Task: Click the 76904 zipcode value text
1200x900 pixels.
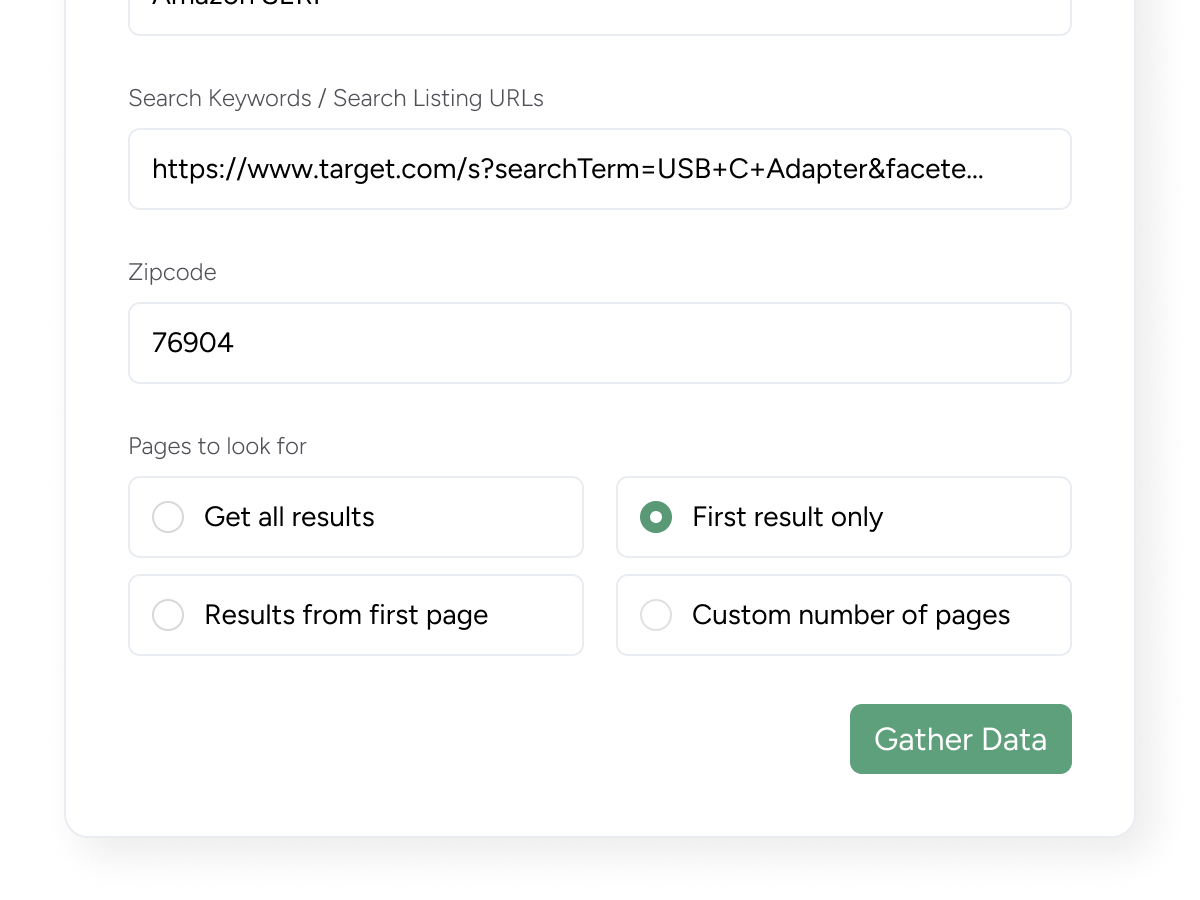Action: pyautogui.click(x=193, y=343)
